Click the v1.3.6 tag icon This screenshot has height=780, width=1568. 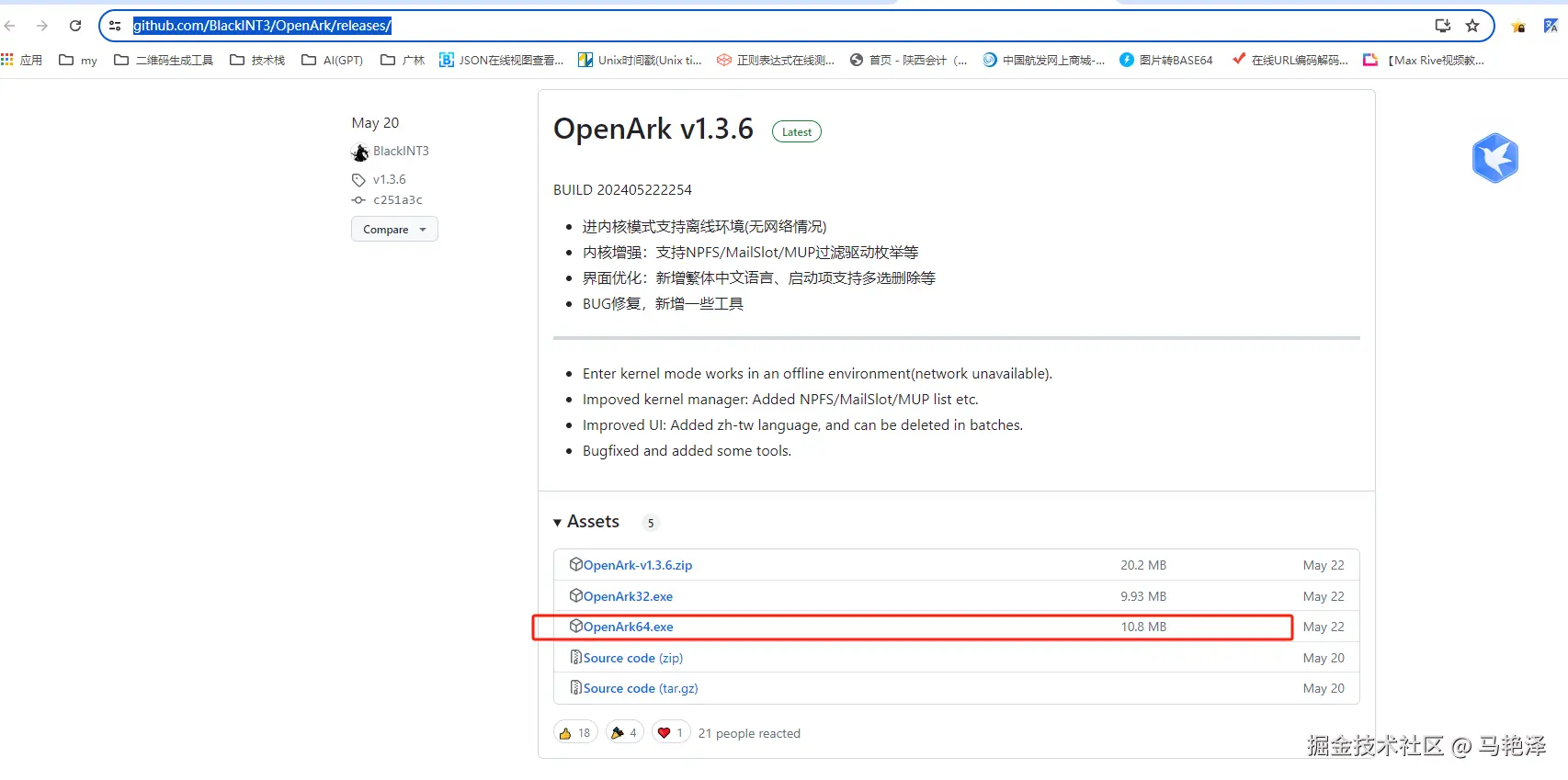(358, 180)
